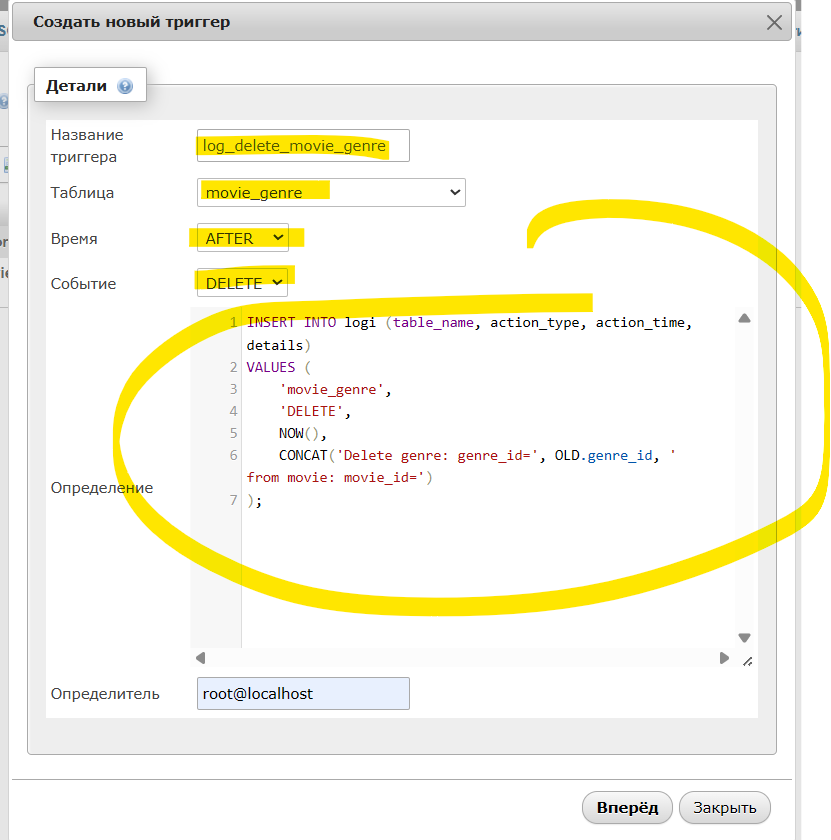The image size is (831, 840).
Task: Click the Вперёд button
Action: tap(627, 807)
